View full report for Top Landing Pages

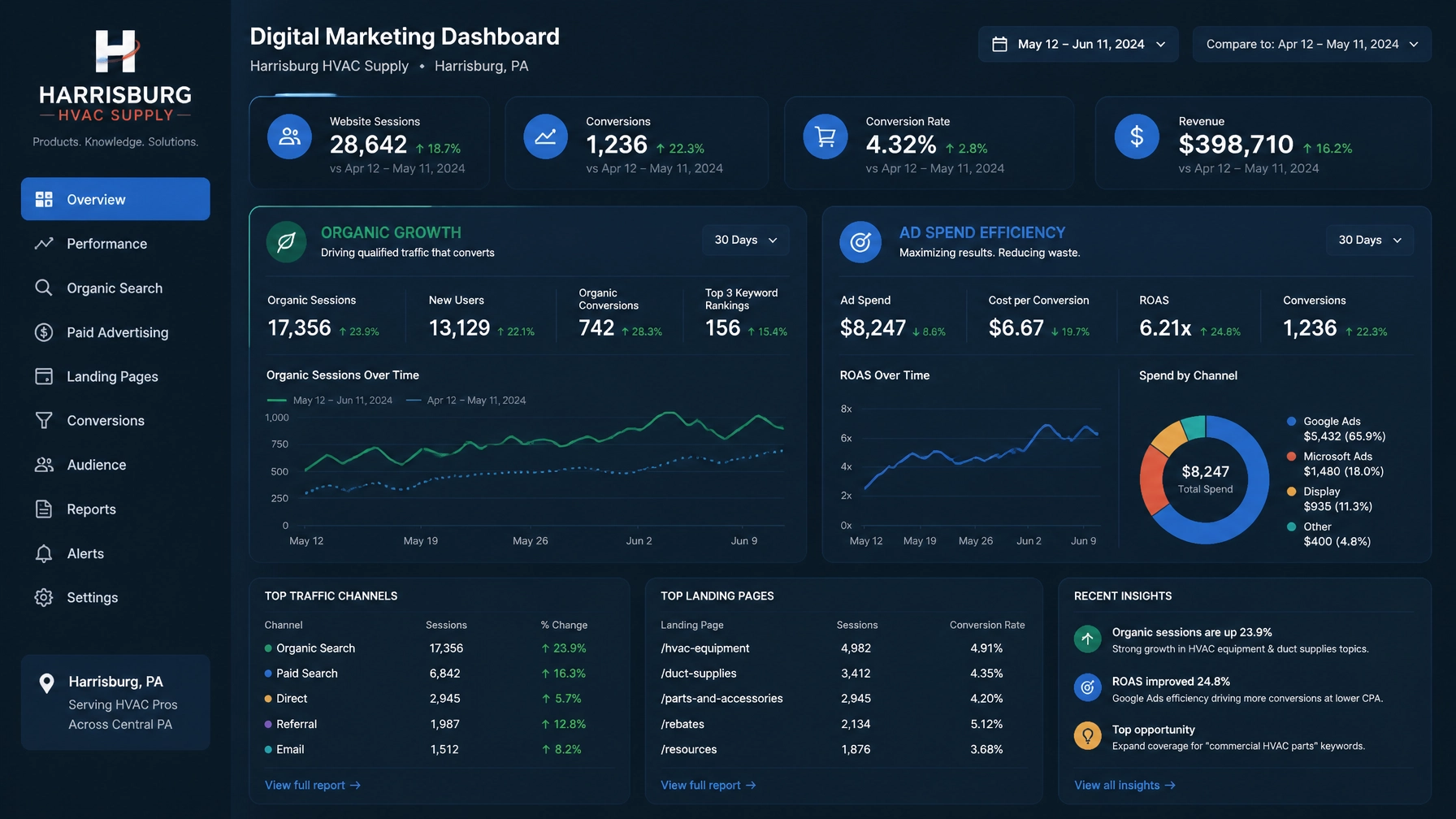coord(708,785)
